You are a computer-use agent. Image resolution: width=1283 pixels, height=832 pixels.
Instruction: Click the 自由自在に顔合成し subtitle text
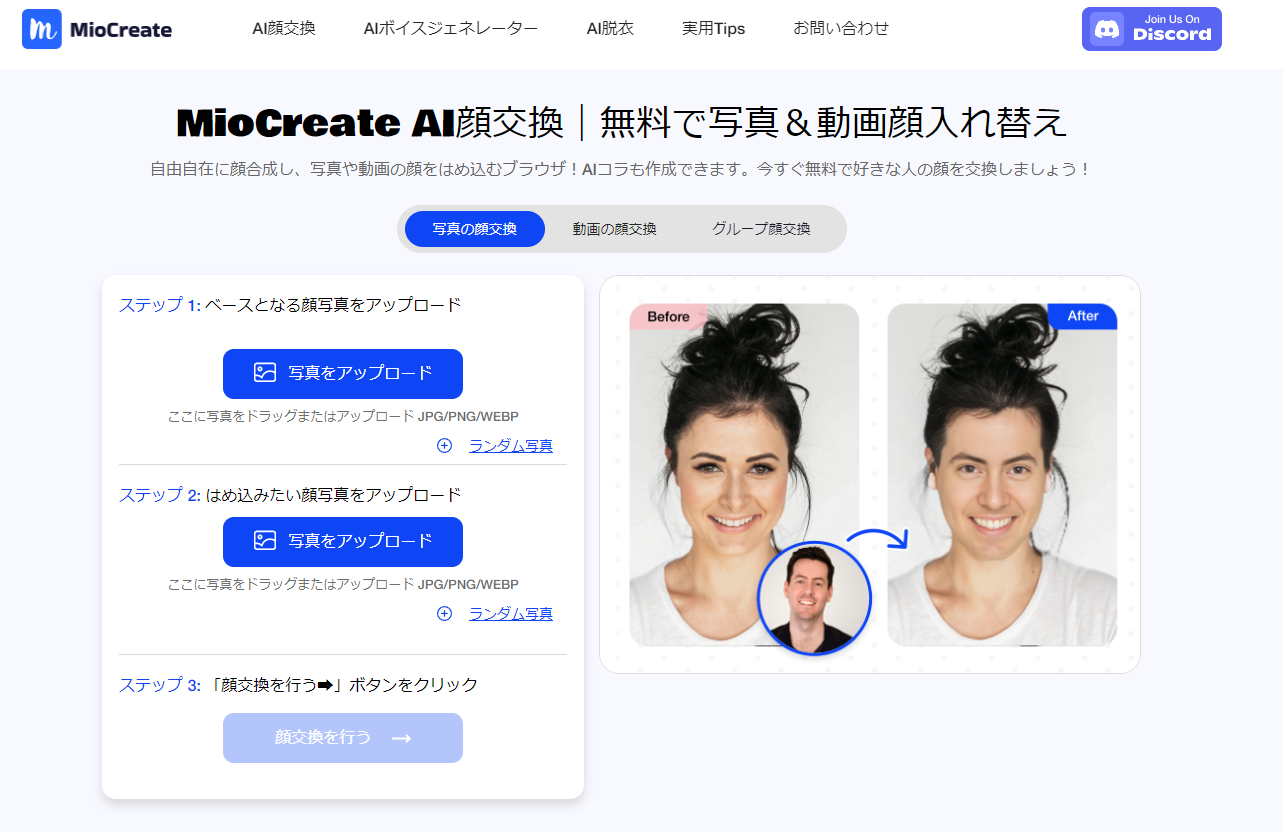[x=620, y=169]
